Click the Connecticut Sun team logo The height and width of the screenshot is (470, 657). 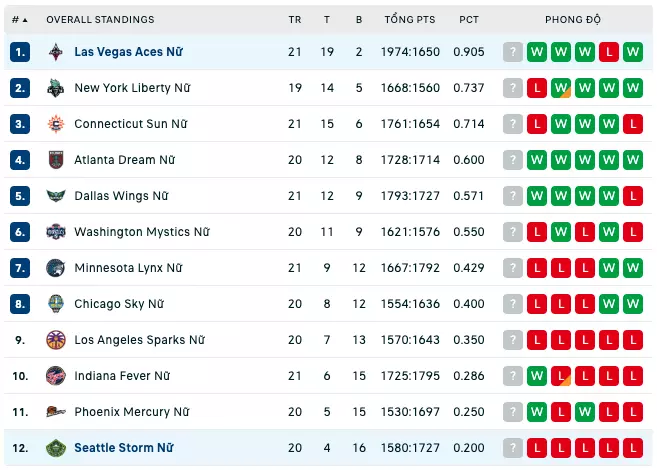[x=56, y=124]
